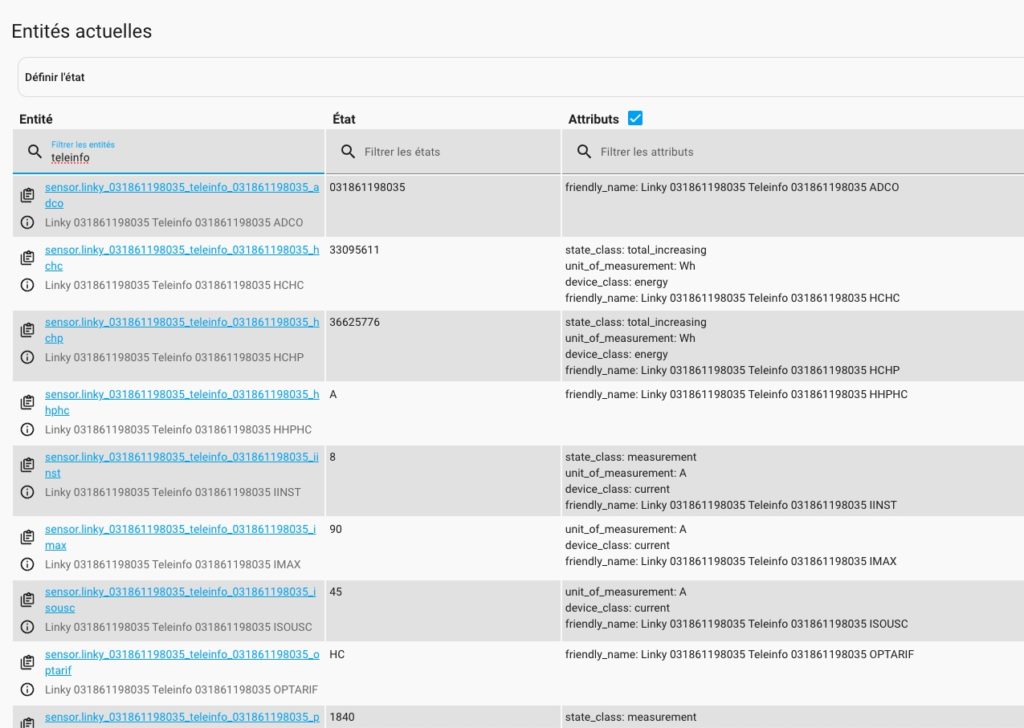Show info for the OPTARIF sensor
The image size is (1024, 728).
coord(27,689)
